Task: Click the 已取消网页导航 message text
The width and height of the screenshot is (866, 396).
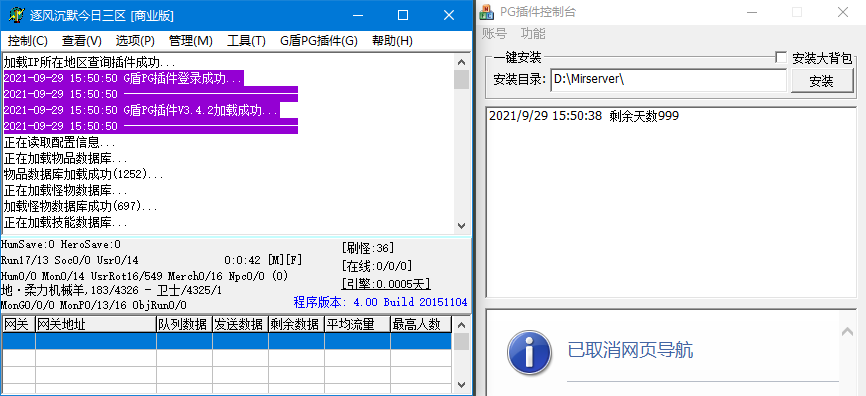Action: pos(630,350)
